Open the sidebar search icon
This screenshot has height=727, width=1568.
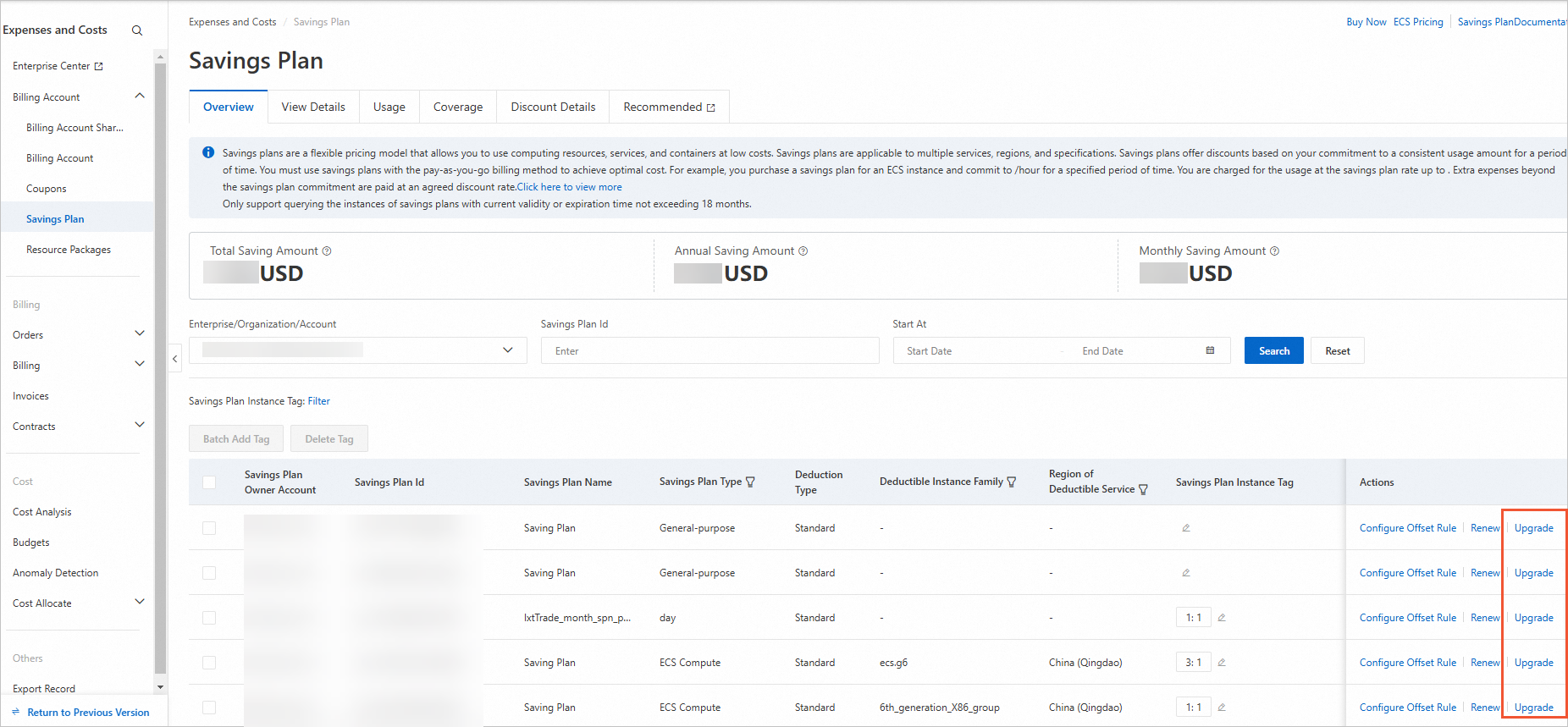[137, 30]
